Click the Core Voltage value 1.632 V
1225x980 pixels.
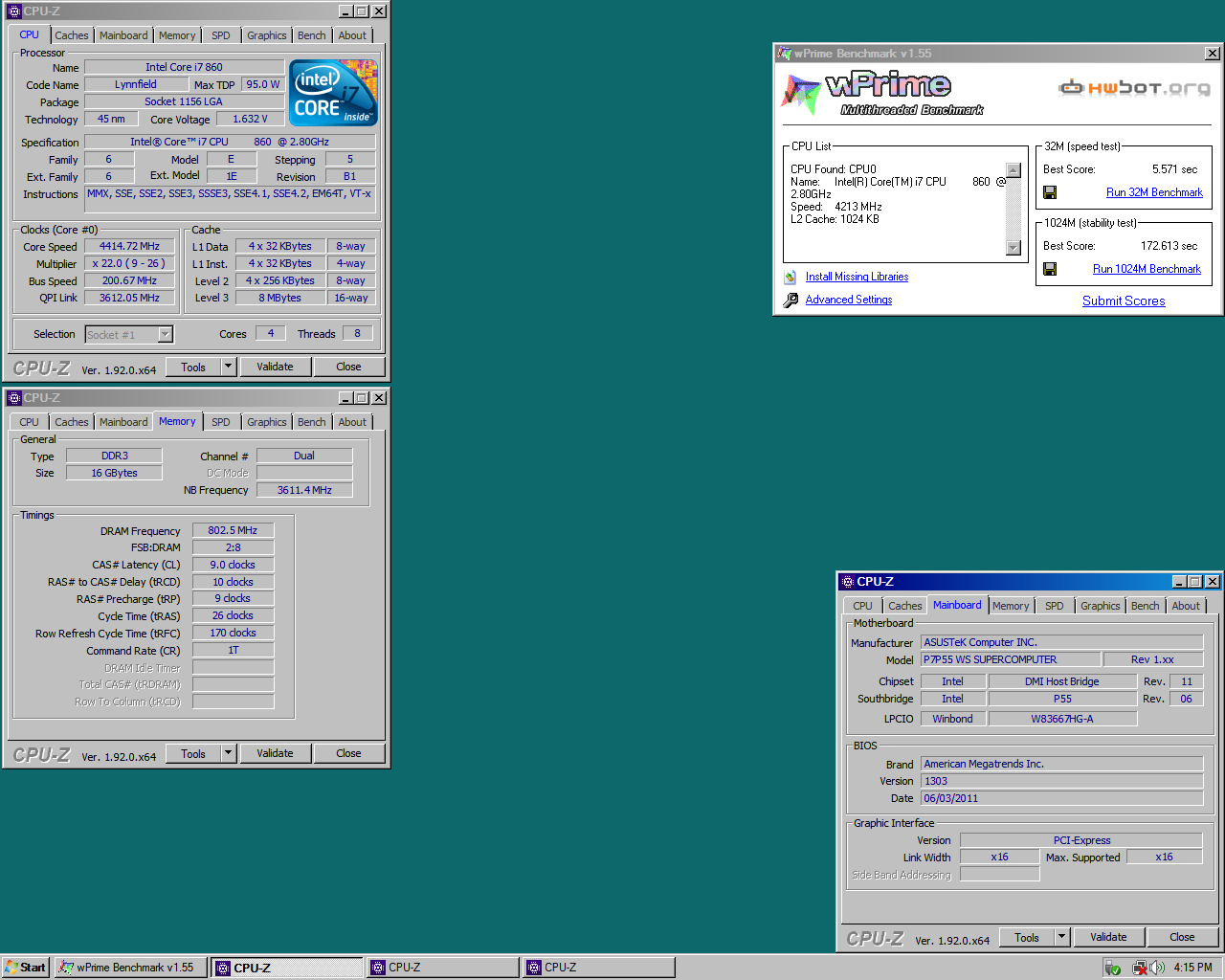click(x=250, y=119)
